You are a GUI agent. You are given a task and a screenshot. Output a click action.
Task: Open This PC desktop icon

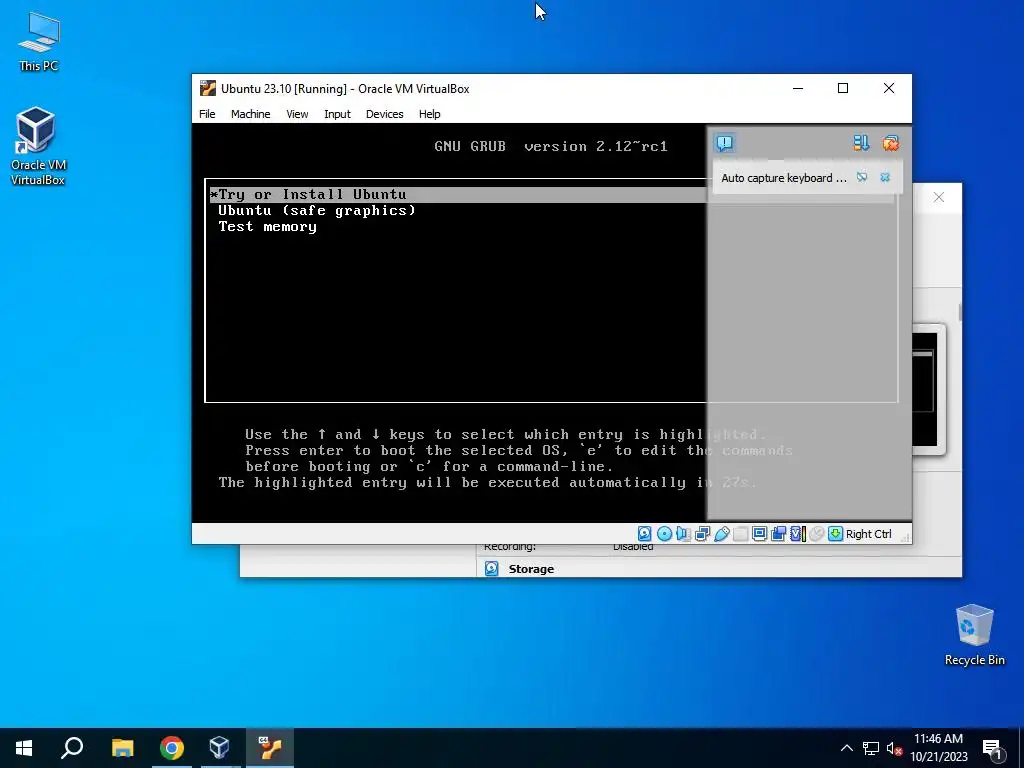(x=39, y=42)
